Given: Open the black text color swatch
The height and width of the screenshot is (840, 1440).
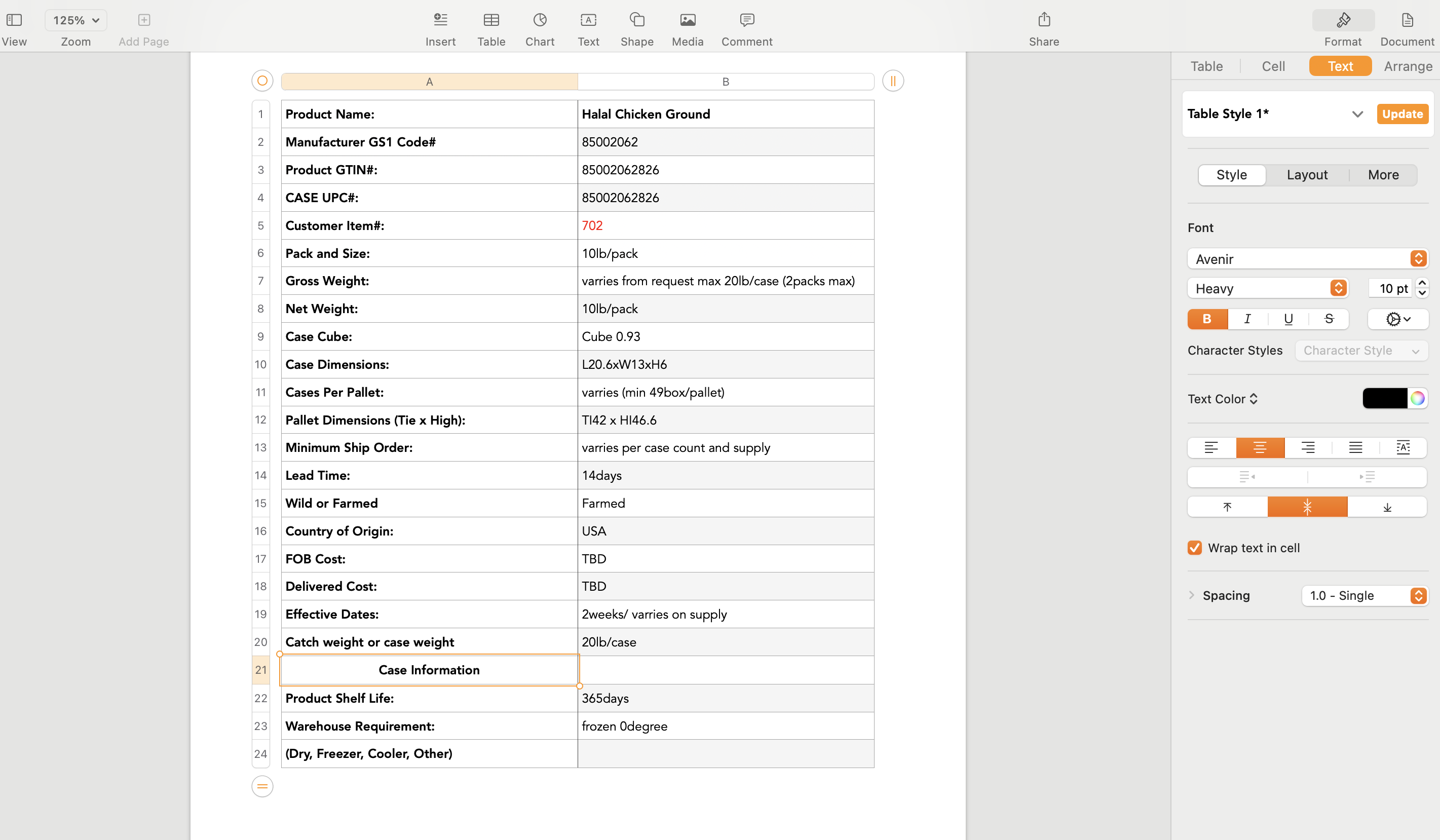Looking at the screenshot, I should coord(1385,398).
